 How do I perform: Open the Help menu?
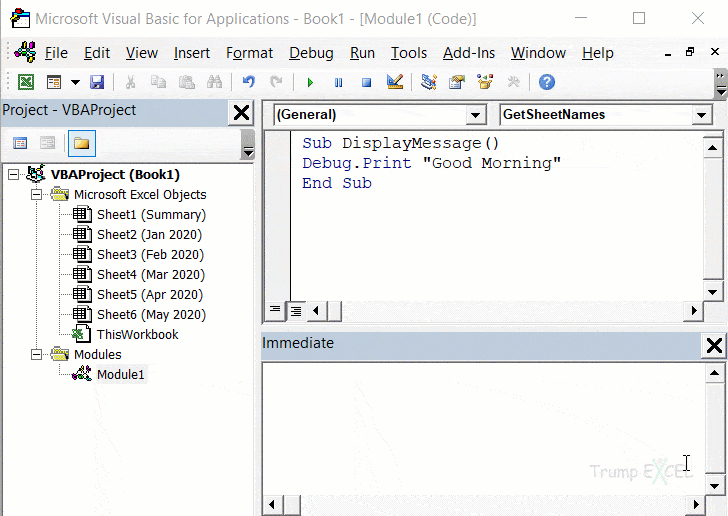(598, 53)
